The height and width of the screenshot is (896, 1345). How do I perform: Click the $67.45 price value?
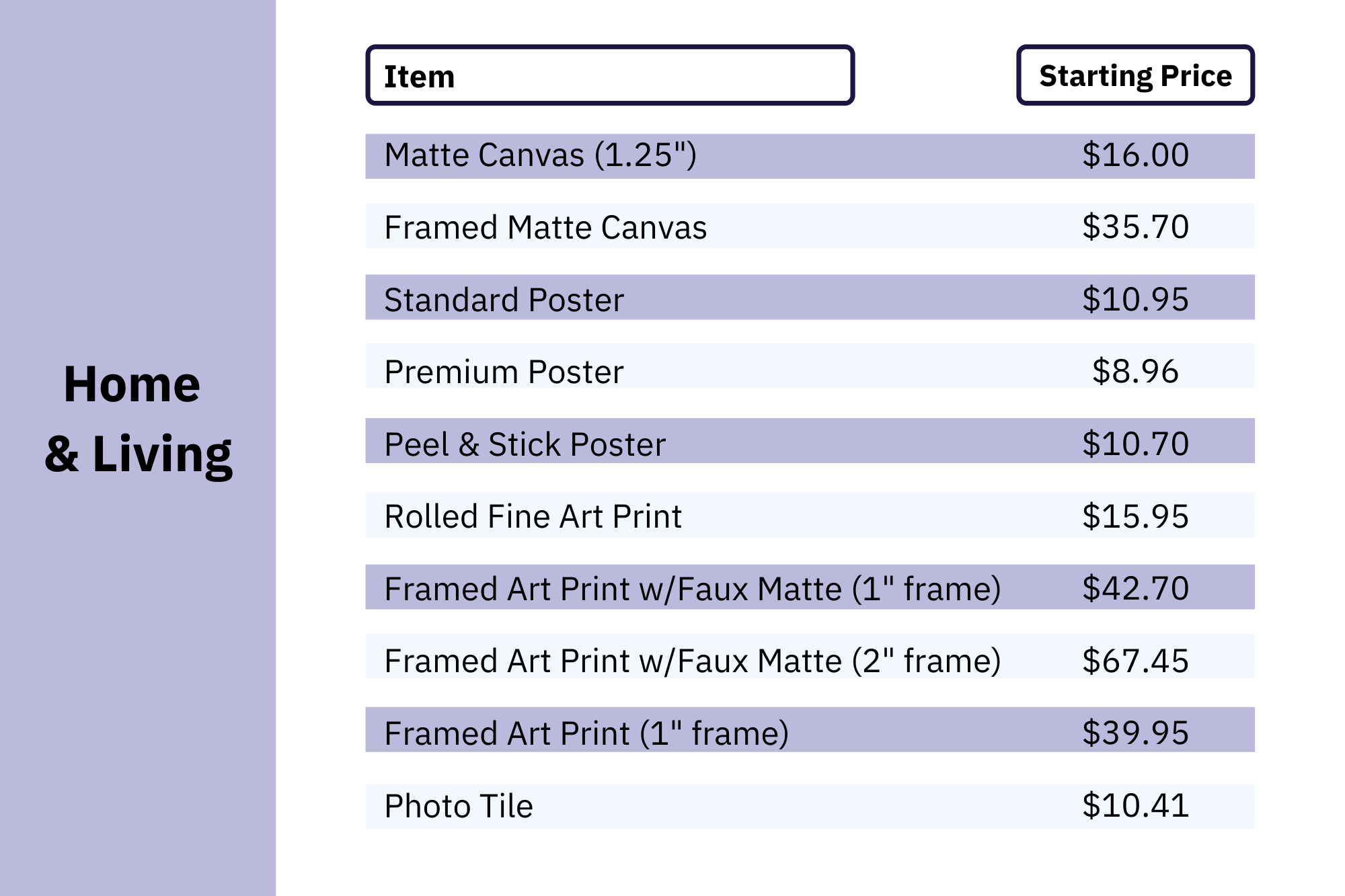(x=1135, y=661)
